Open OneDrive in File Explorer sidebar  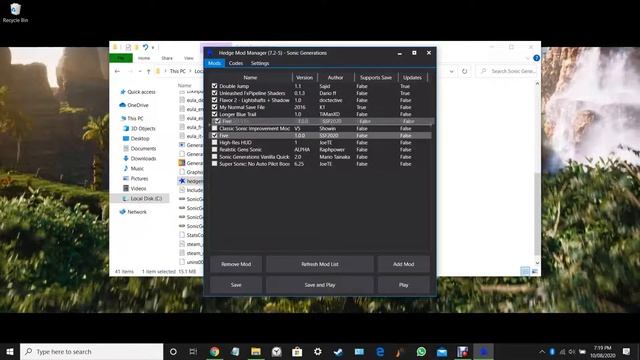pyautogui.click(x=135, y=105)
